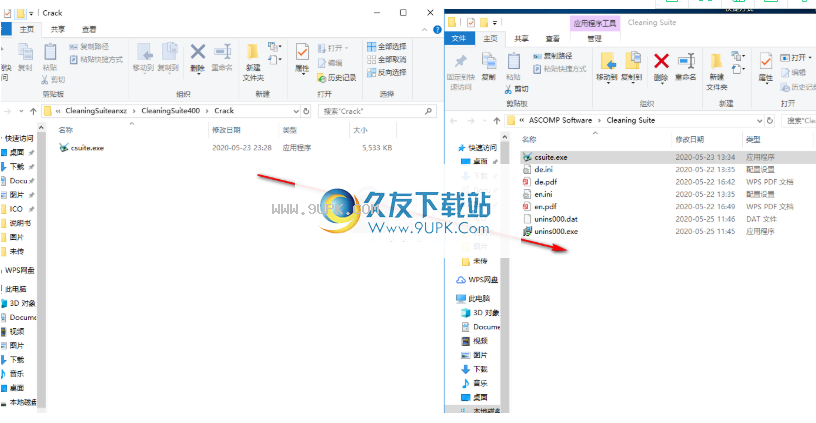Maximize the Crack window

pos(403,12)
